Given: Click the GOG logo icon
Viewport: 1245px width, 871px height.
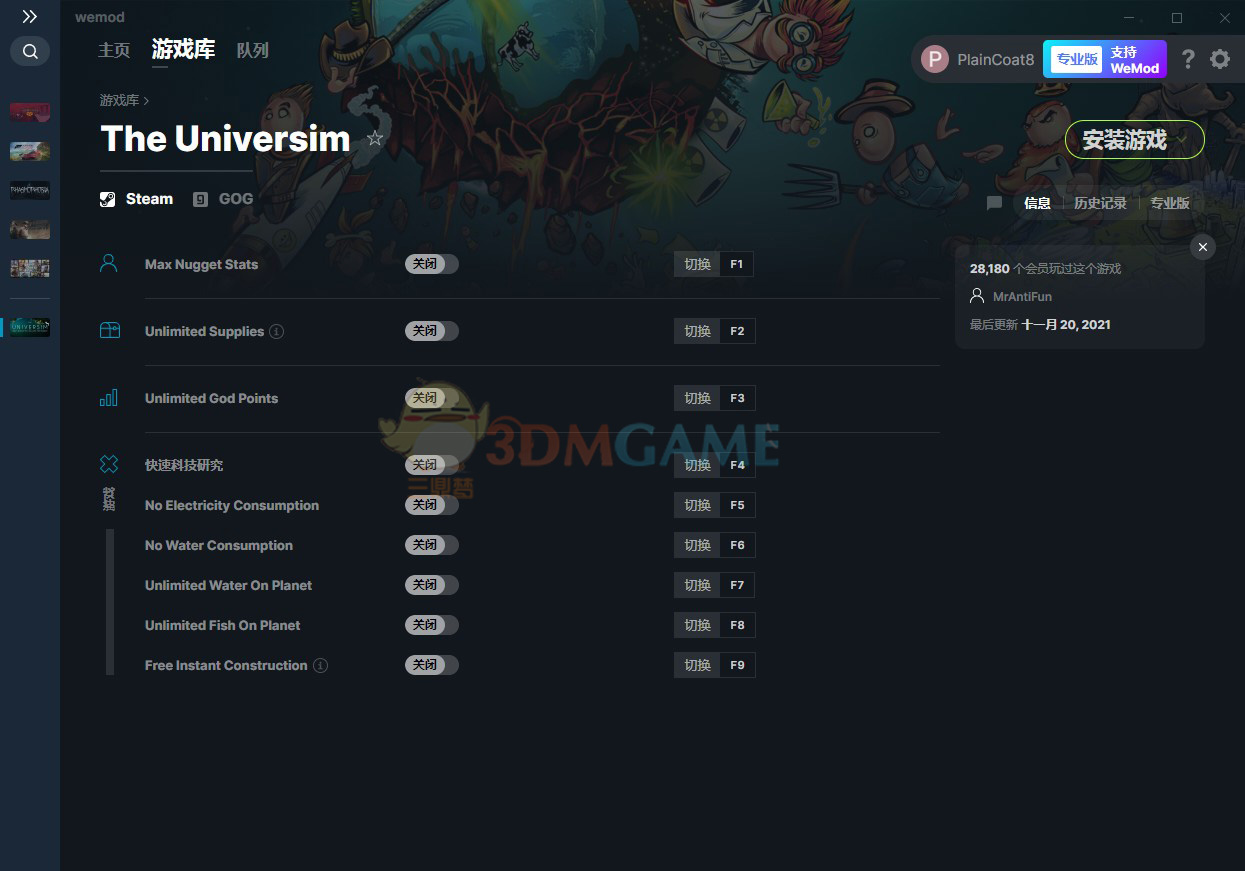Looking at the screenshot, I should coord(201,199).
